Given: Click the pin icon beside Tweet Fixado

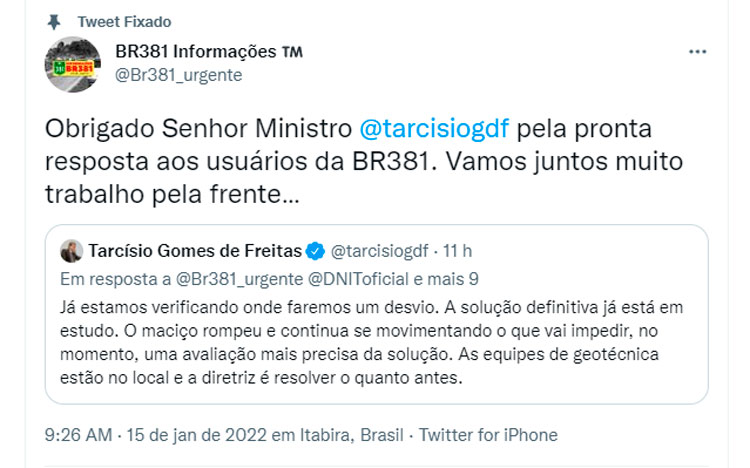Looking at the screenshot, I should coord(53,21).
